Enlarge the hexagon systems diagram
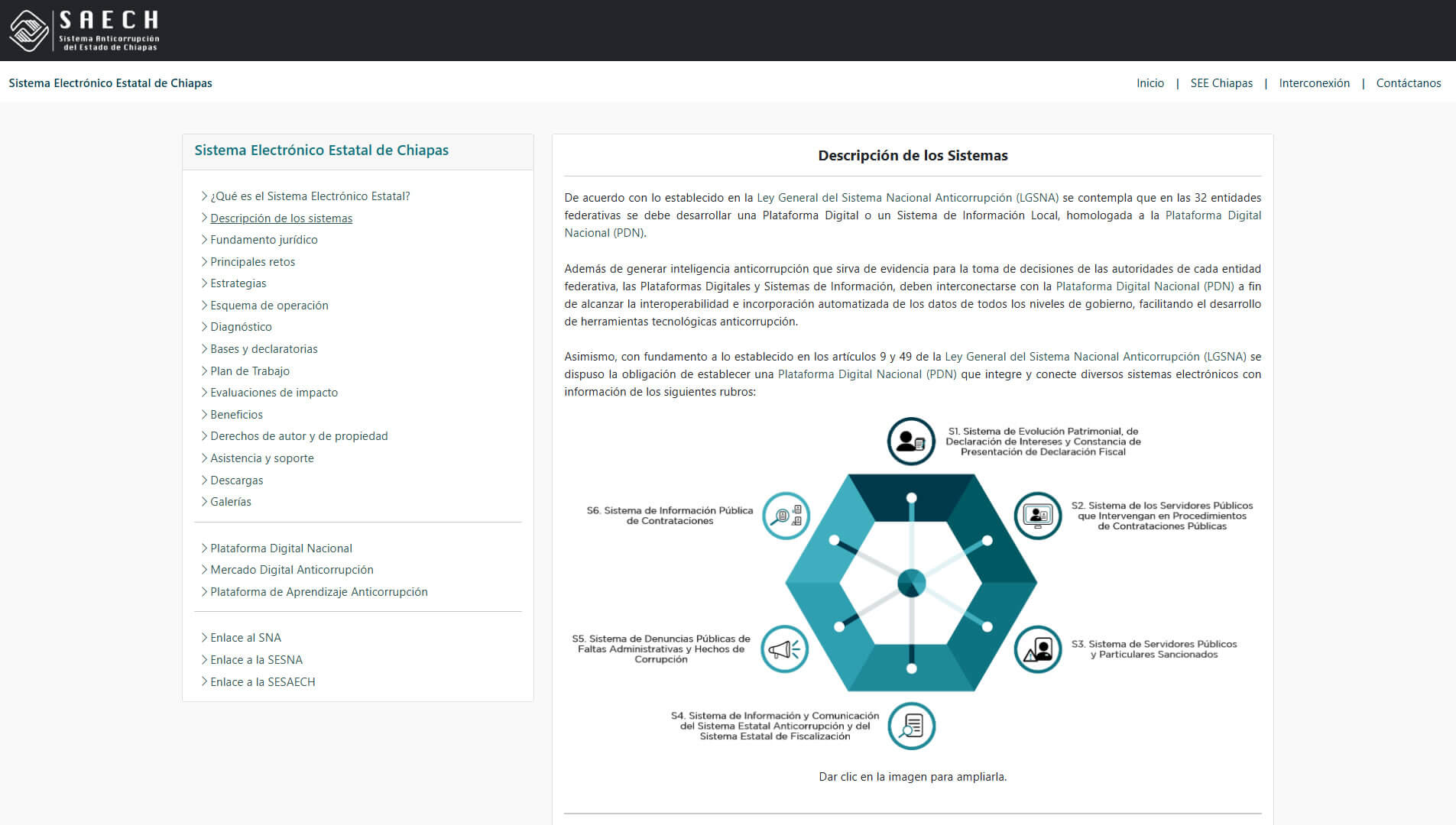 [x=912, y=583]
